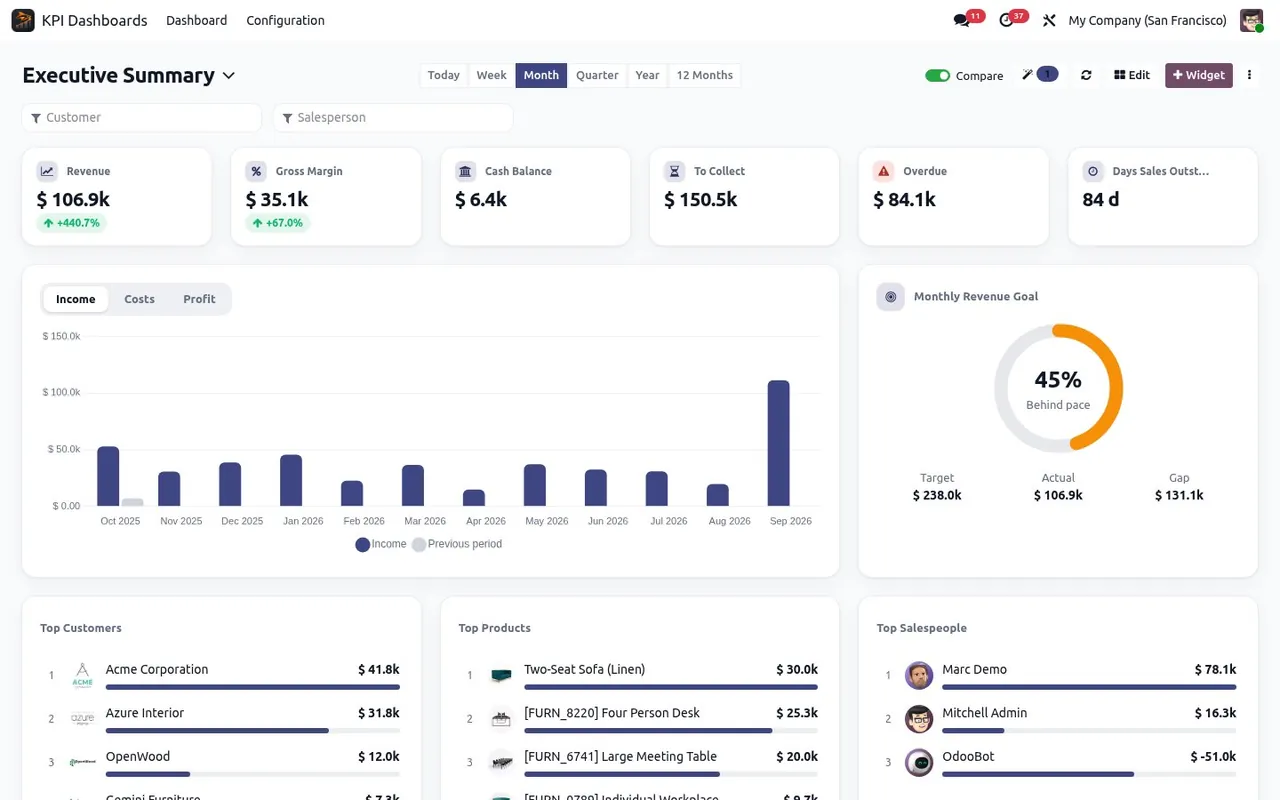Switch chart to the Income tab
Viewport: 1280px width, 800px height.
coord(76,299)
